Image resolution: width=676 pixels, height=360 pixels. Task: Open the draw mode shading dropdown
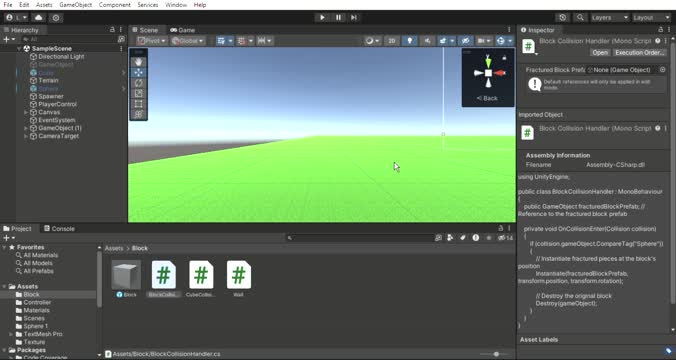372,41
